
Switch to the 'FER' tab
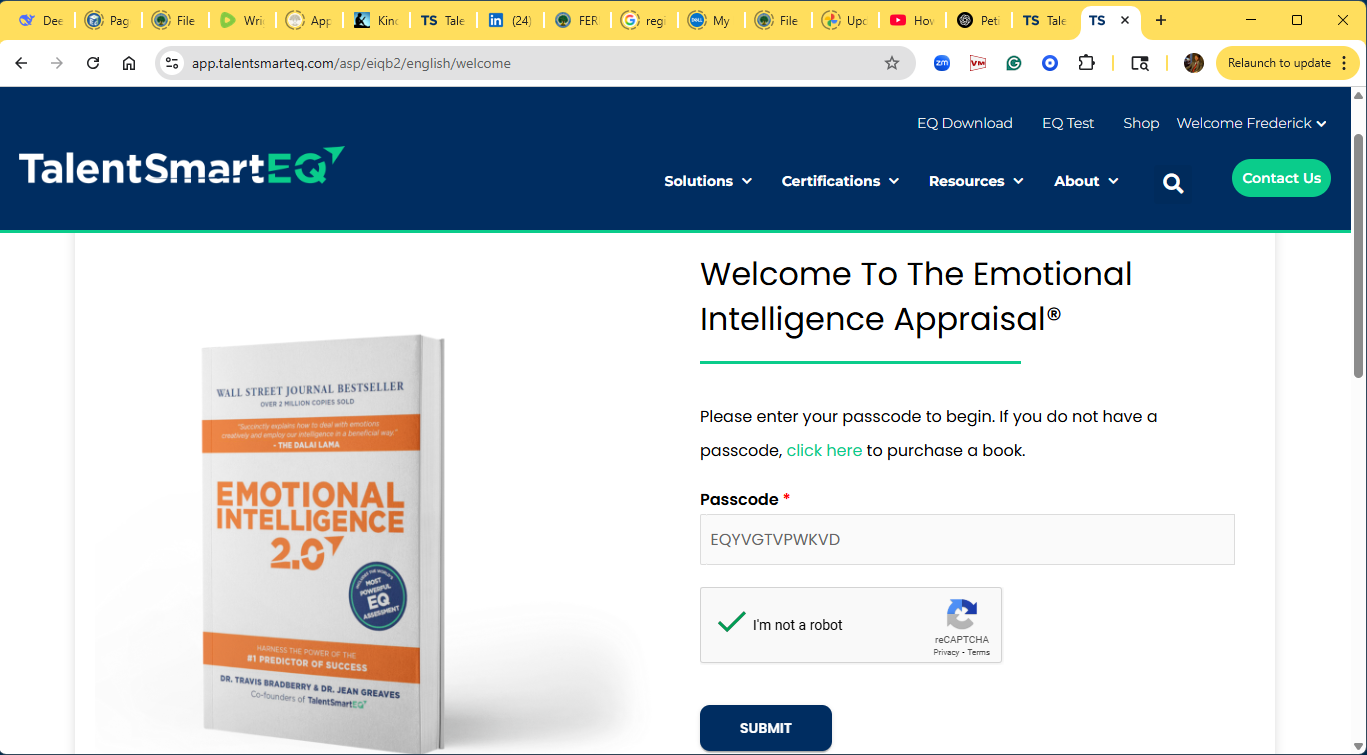click(x=576, y=20)
